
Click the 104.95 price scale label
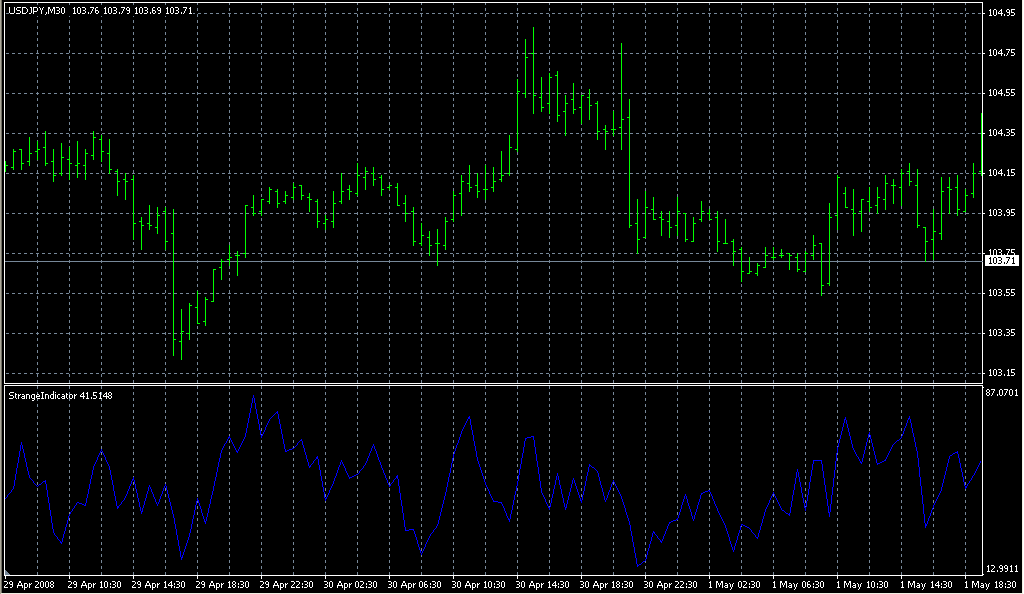(x=1001, y=13)
